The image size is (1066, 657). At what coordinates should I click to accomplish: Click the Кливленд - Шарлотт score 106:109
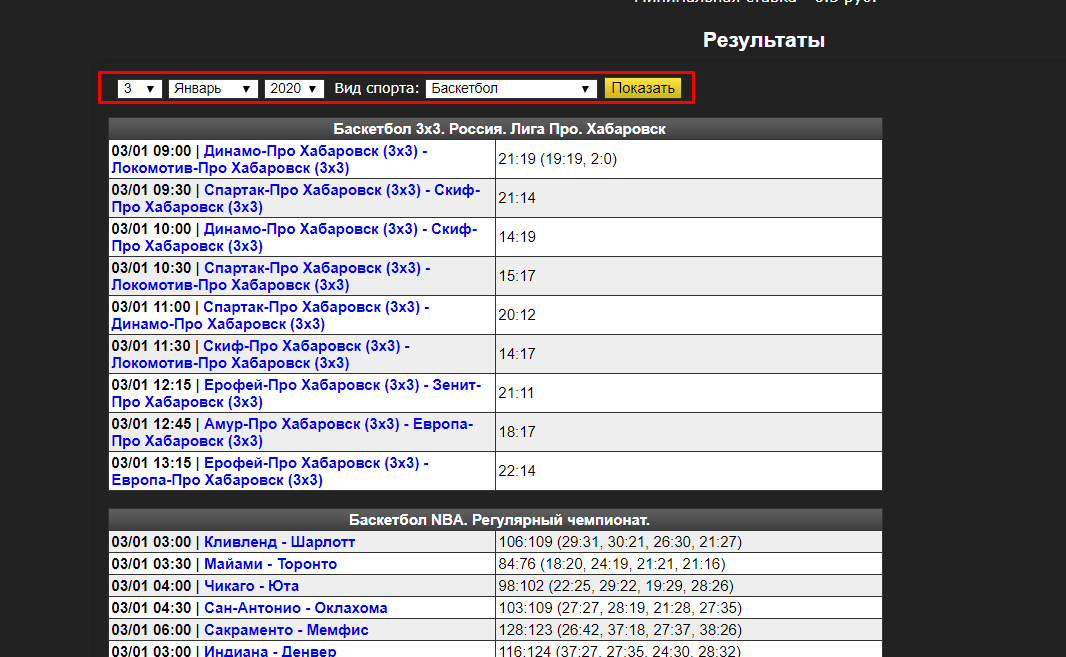pos(620,542)
